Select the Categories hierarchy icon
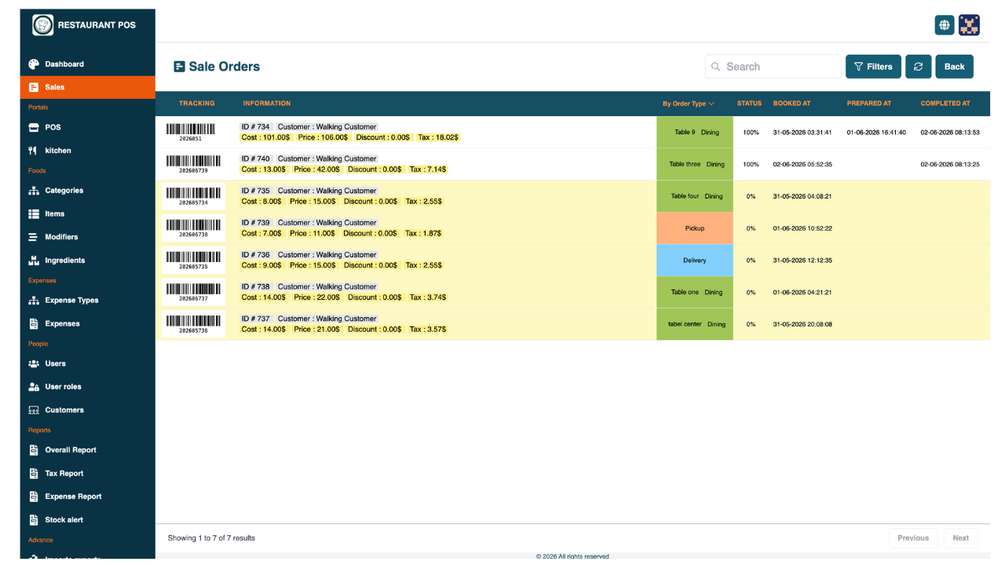This screenshot has height=565, width=1005. (34, 191)
